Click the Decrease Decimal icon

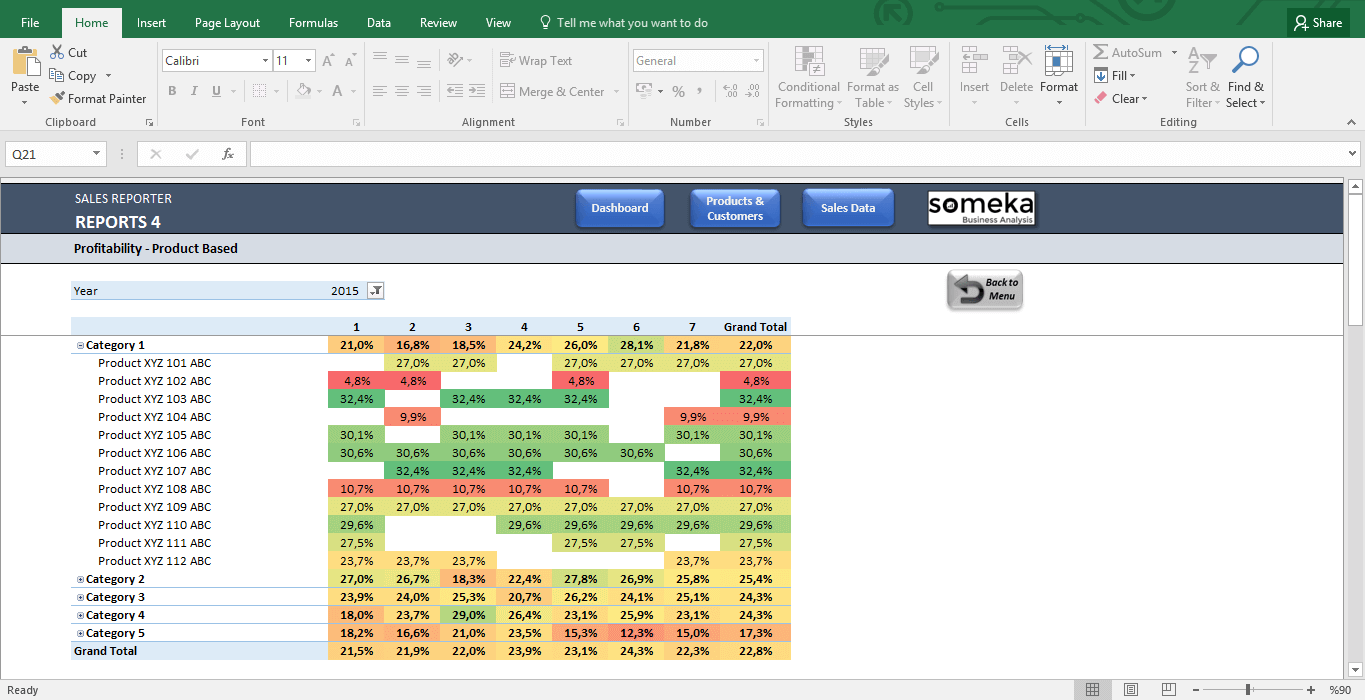(753, 92)
